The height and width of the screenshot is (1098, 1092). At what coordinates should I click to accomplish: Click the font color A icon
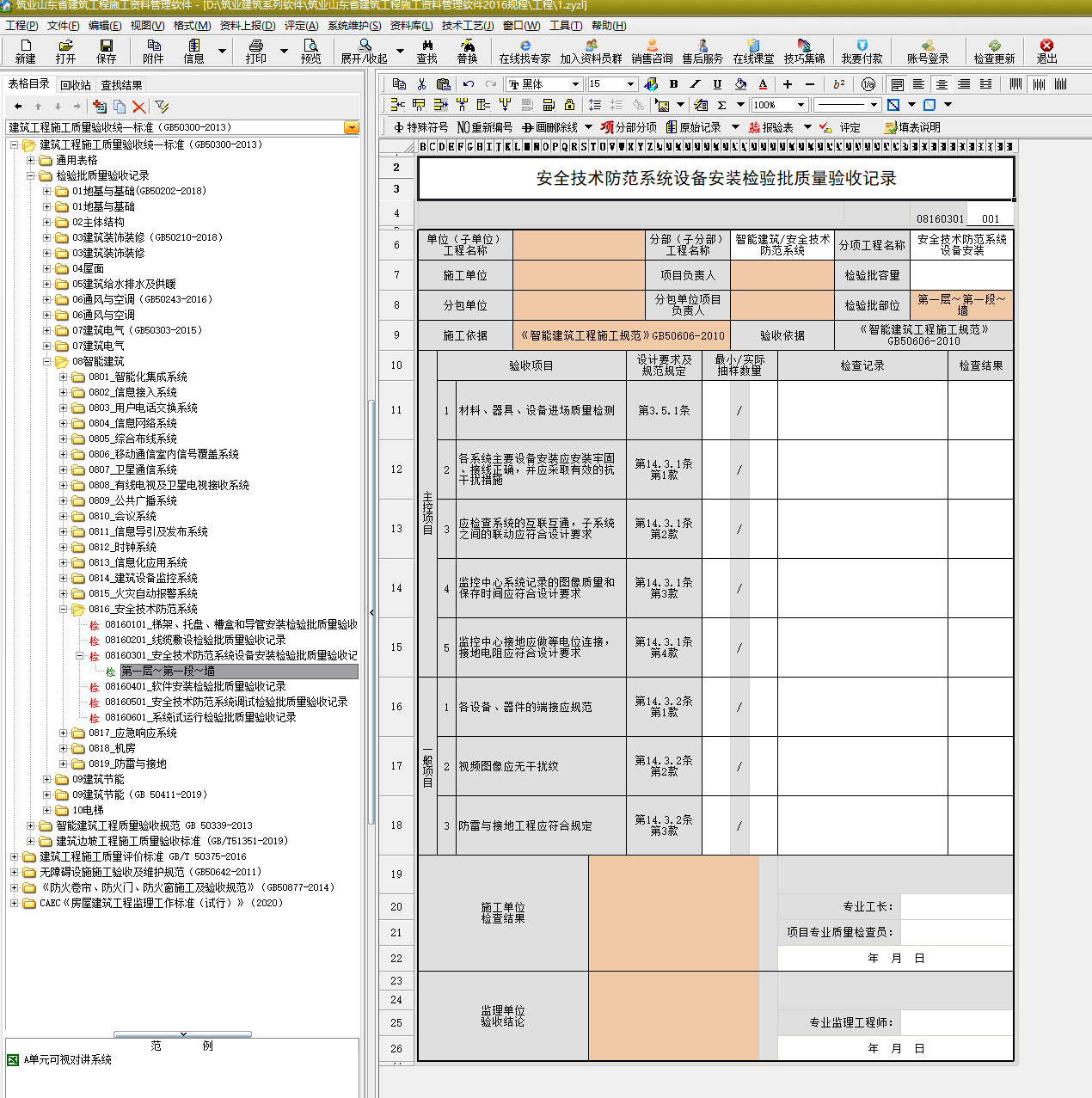(763, 83)
